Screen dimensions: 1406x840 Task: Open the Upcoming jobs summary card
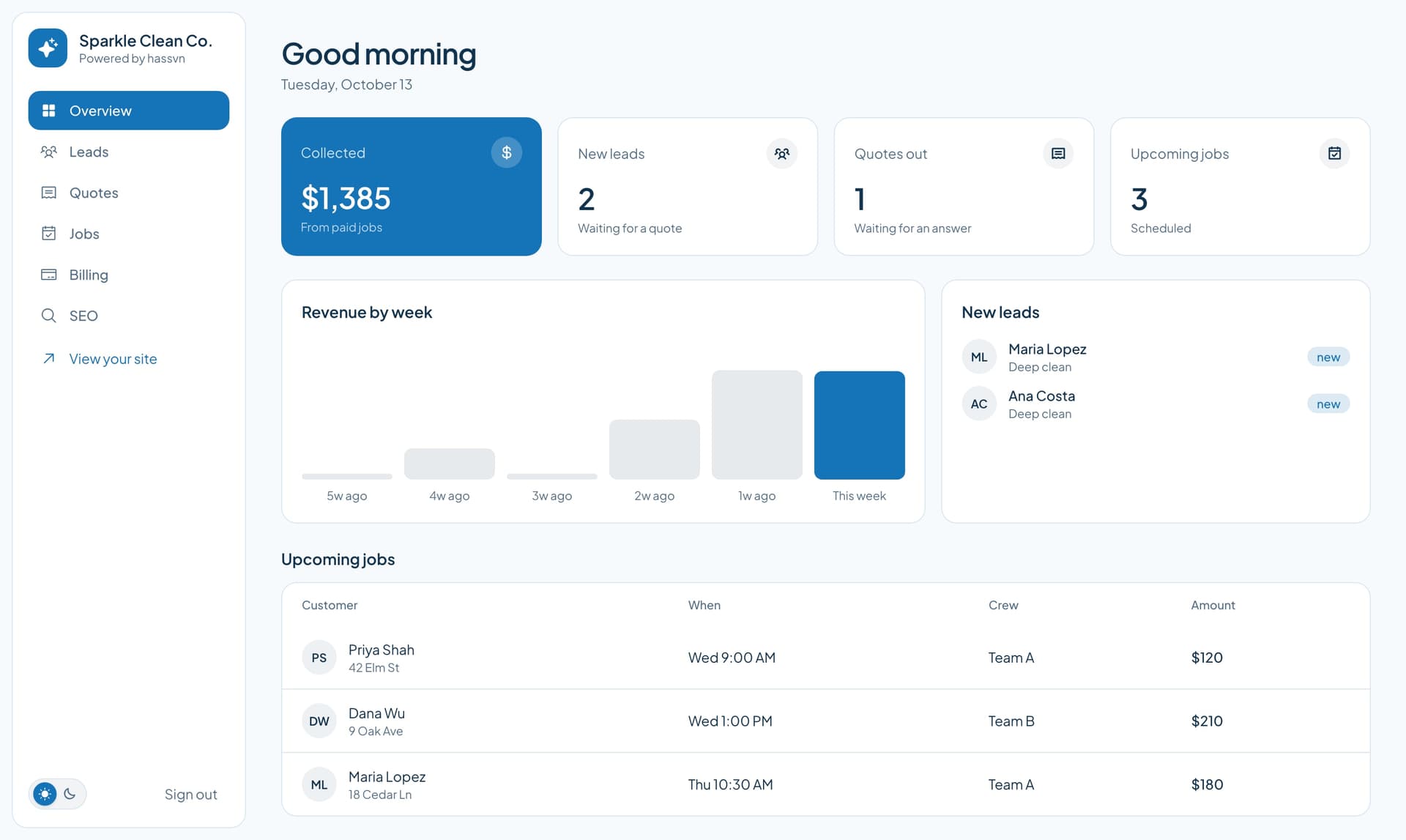[x=1241, y=187]
